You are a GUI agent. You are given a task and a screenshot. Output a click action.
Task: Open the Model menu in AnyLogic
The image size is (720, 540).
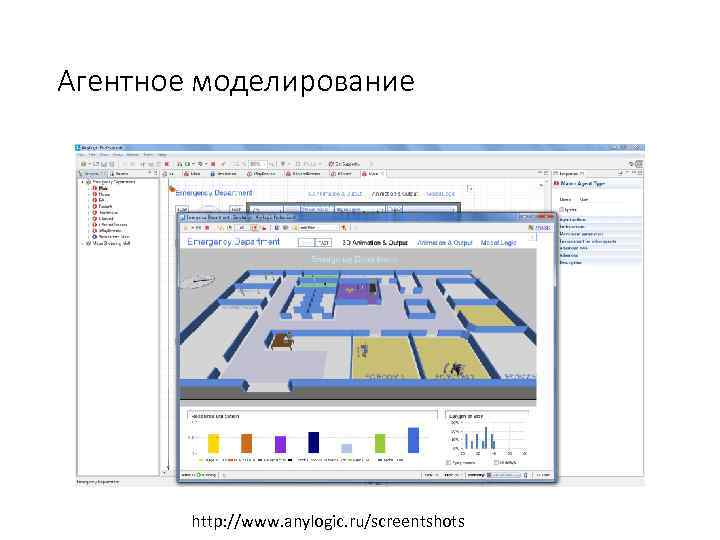pyautogui.click(x=133, y=155)
